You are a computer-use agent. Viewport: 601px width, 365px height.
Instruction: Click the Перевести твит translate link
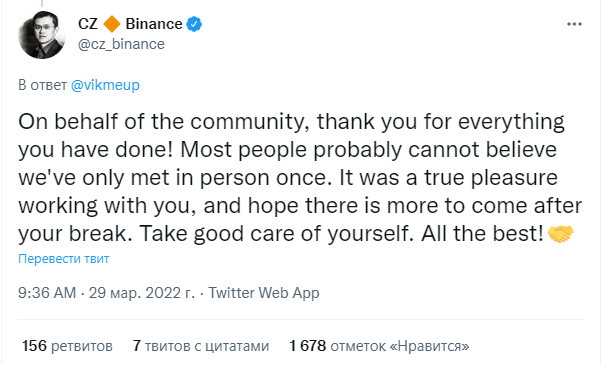[x=64, y=259]
